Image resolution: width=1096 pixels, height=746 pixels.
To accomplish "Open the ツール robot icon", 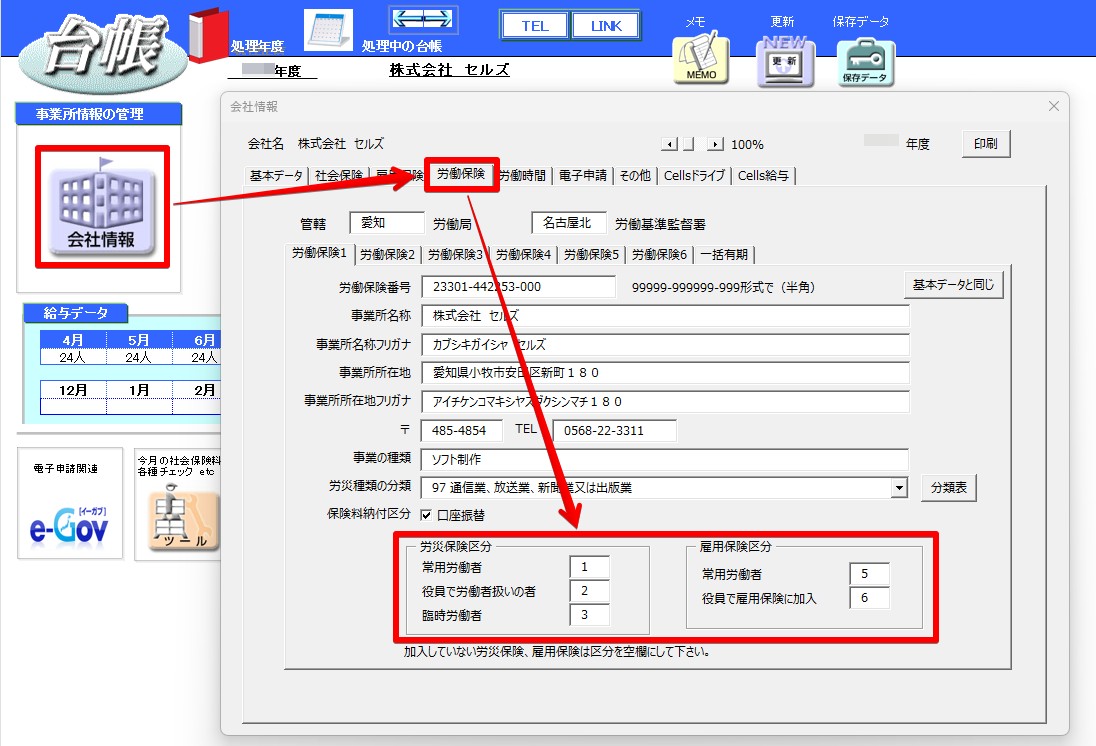I will pyautogui.click(x=183, y=519).
